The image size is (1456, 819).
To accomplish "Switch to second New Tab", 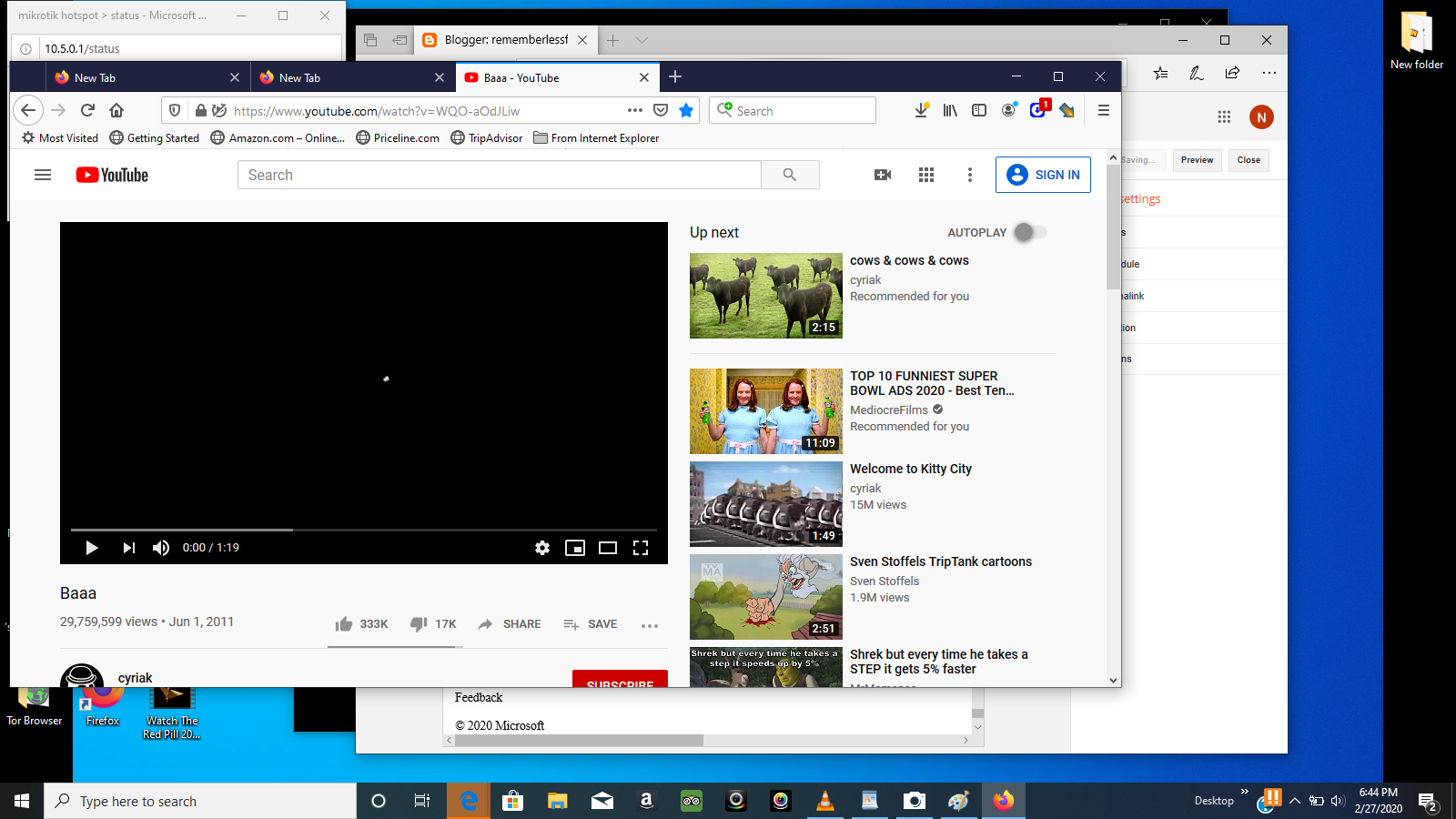I will click(x=350, y=77).
